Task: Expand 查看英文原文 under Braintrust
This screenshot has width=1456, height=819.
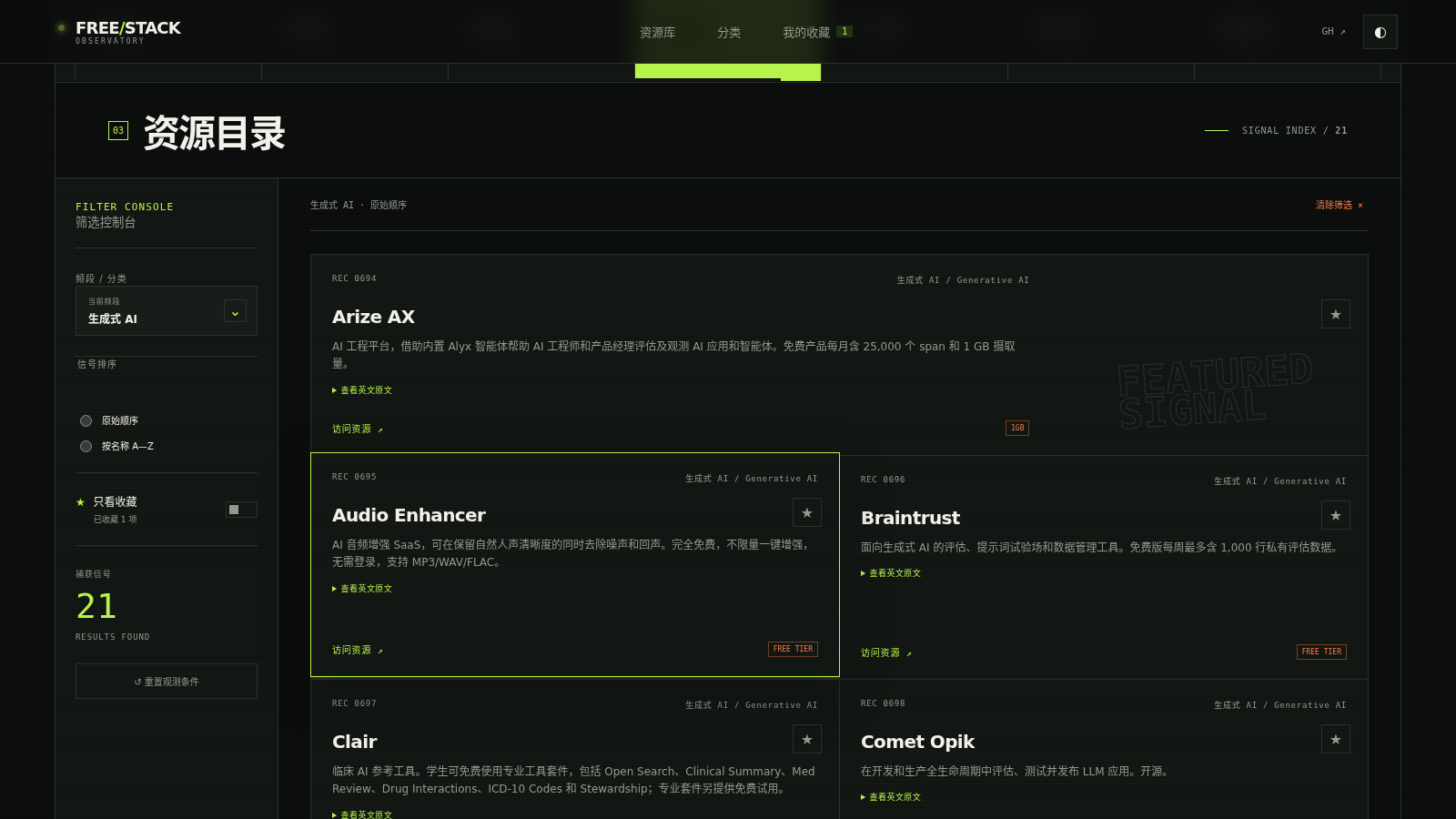Action: 891,573
